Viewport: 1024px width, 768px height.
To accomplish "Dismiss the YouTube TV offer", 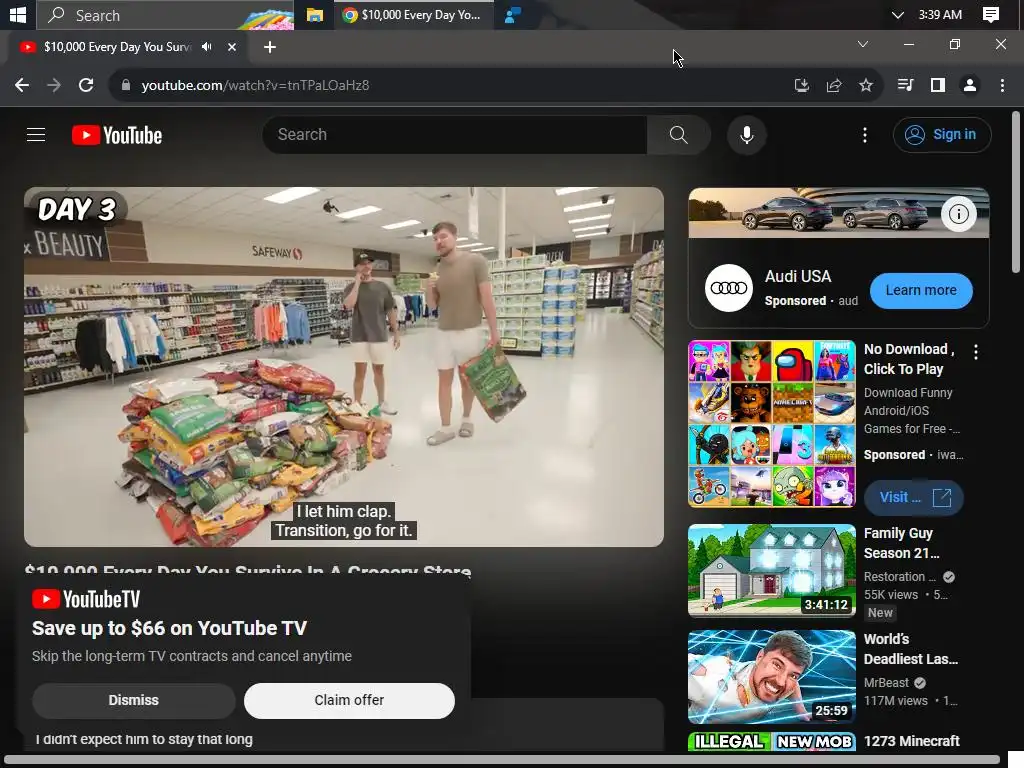I will point(134,700).
